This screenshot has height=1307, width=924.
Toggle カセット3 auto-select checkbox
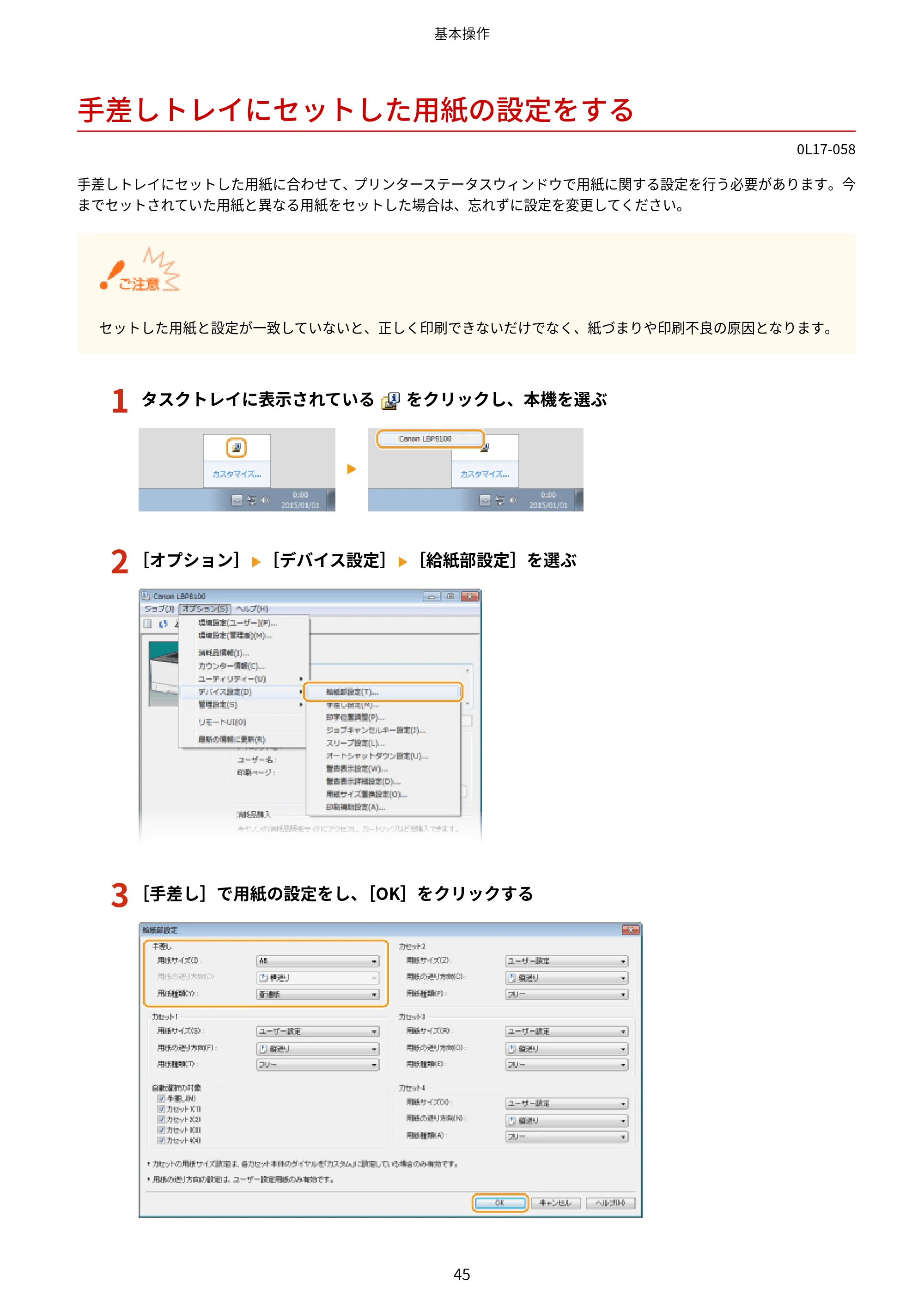[x=162, y=1130]
